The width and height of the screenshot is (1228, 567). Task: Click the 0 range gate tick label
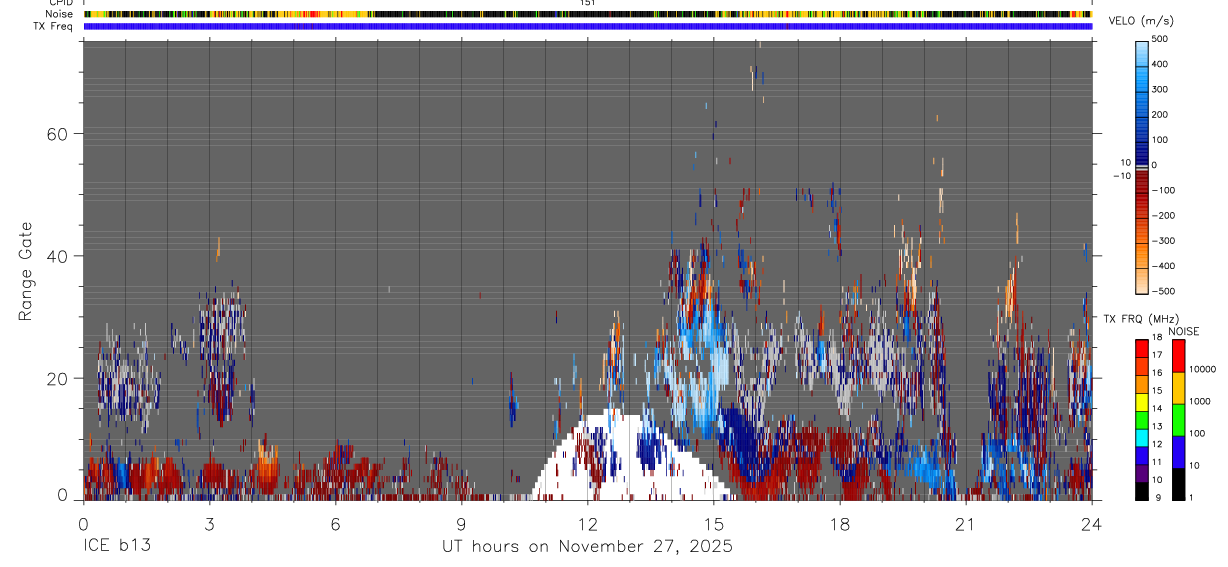(x=62, y=496)
